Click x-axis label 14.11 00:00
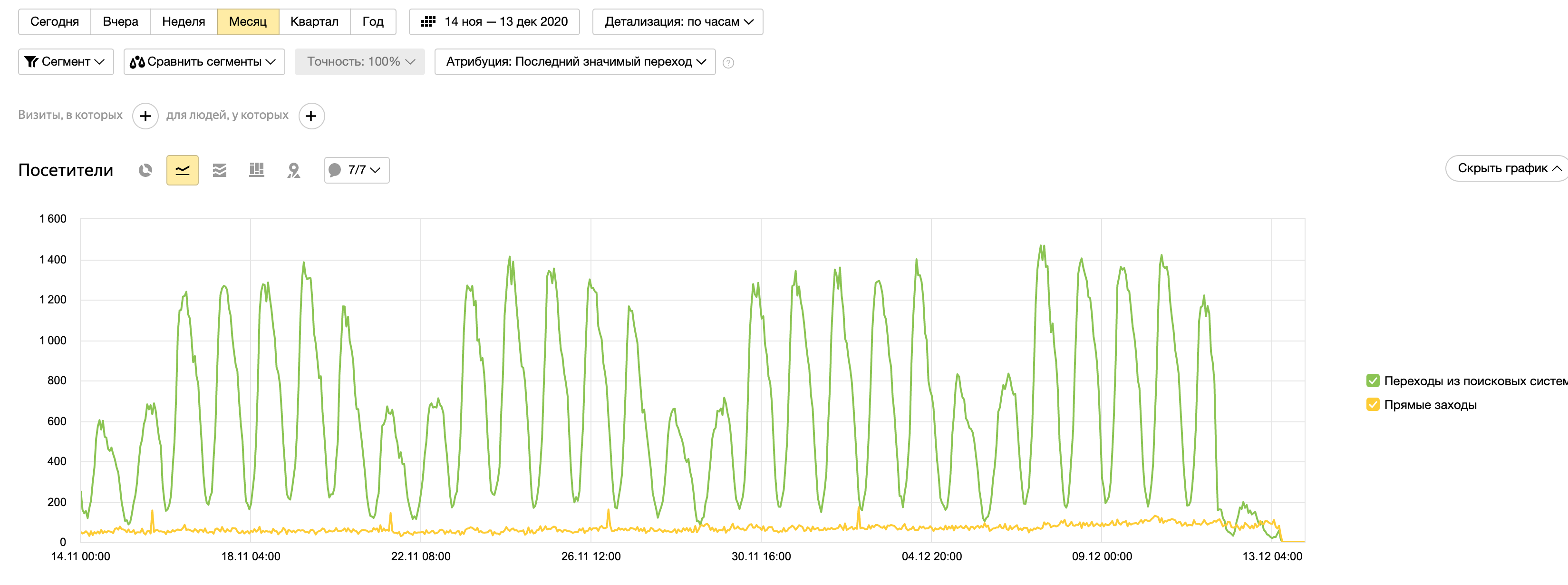Screen dimensions: 1568x585 point(80,557)
